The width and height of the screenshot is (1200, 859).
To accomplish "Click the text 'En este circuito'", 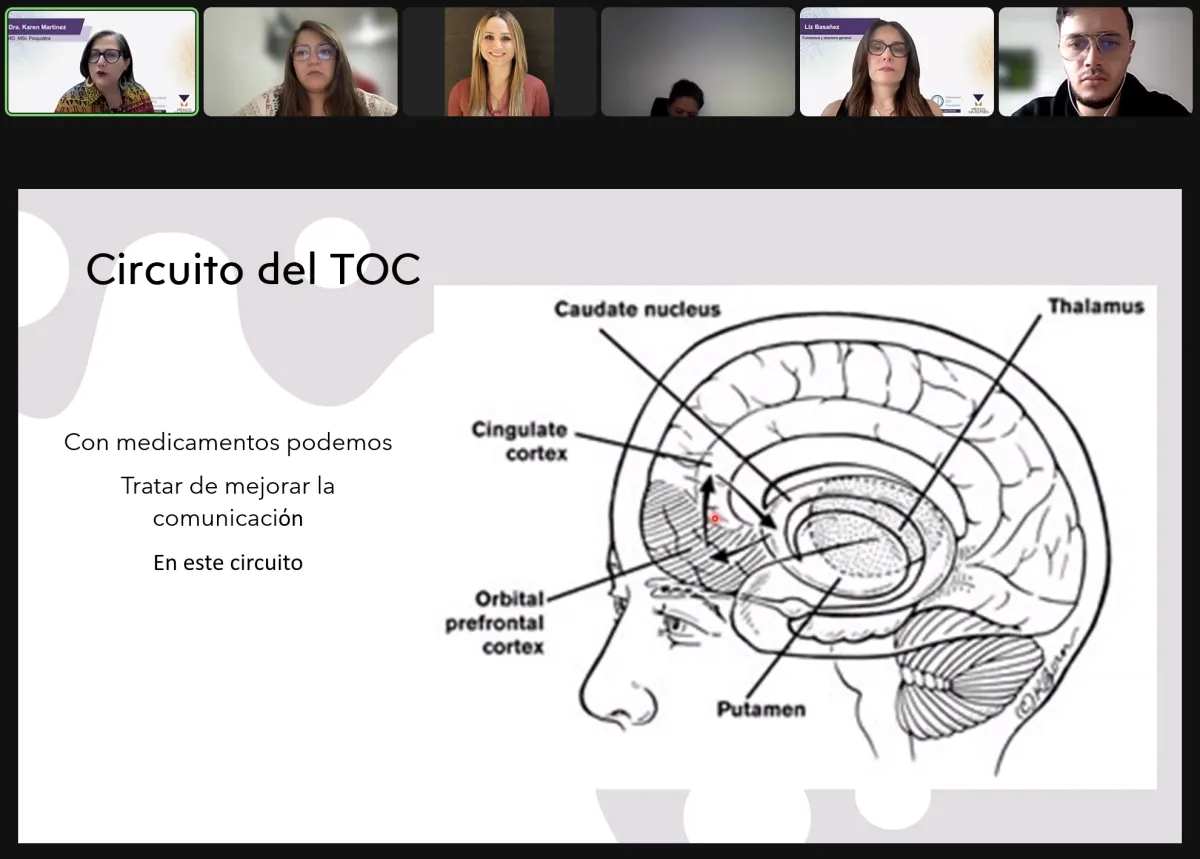I will (228, 562).
